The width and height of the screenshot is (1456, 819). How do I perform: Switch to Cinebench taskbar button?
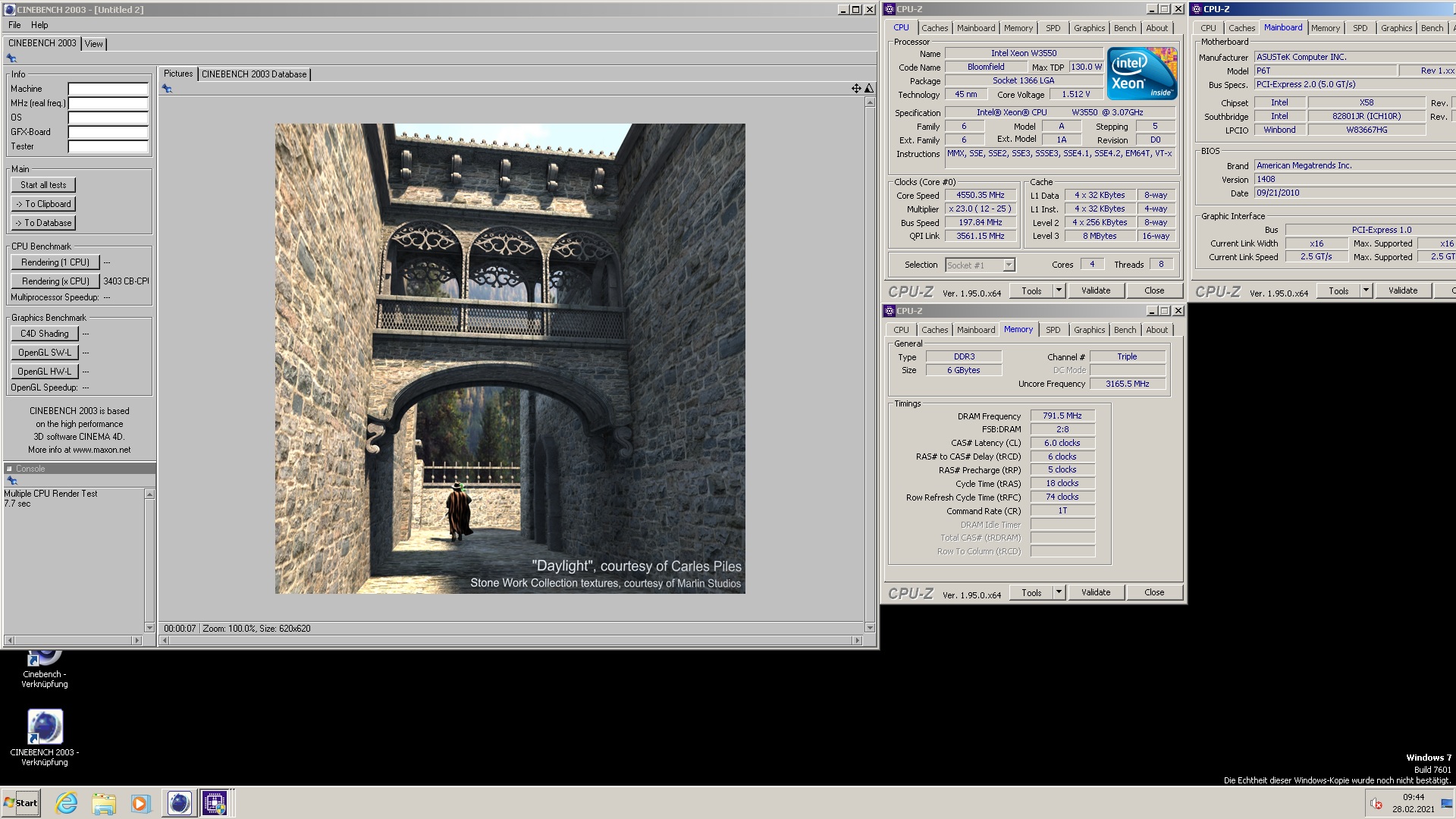pyautogui.click(x=179, y=802)
